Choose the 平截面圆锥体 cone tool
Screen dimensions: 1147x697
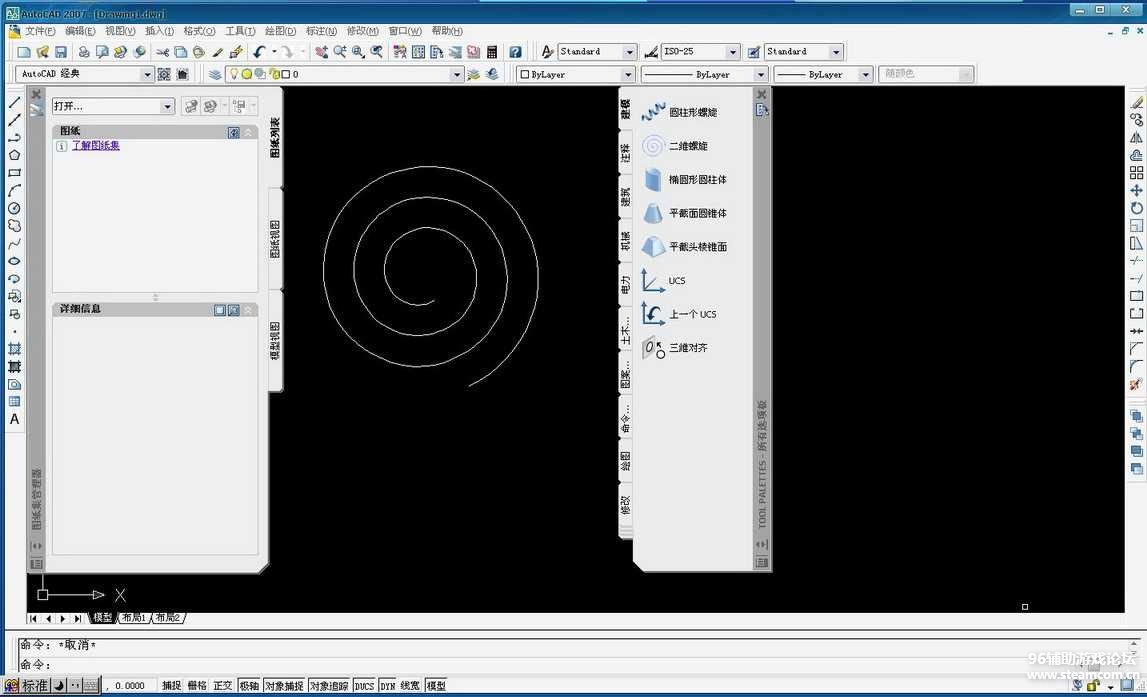pyautogui.click(x=654, y=213)
